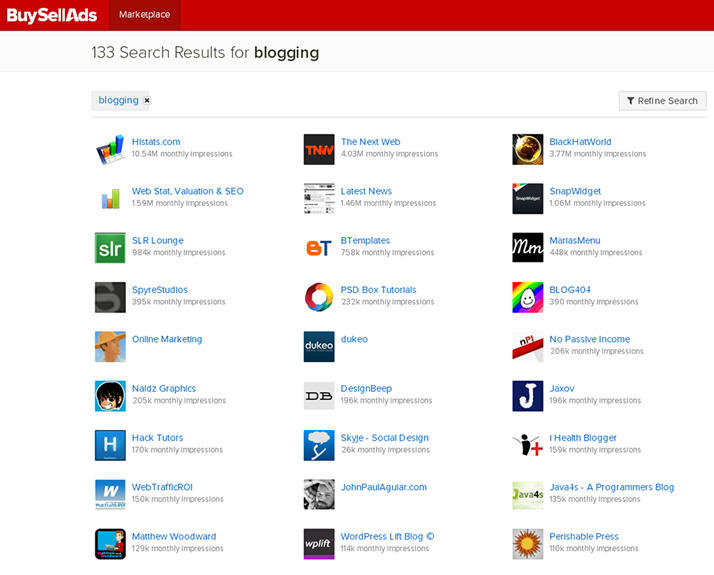Open the dukeo logo tile
This screenshot has width=714, height=575.
tap(319, 346)
